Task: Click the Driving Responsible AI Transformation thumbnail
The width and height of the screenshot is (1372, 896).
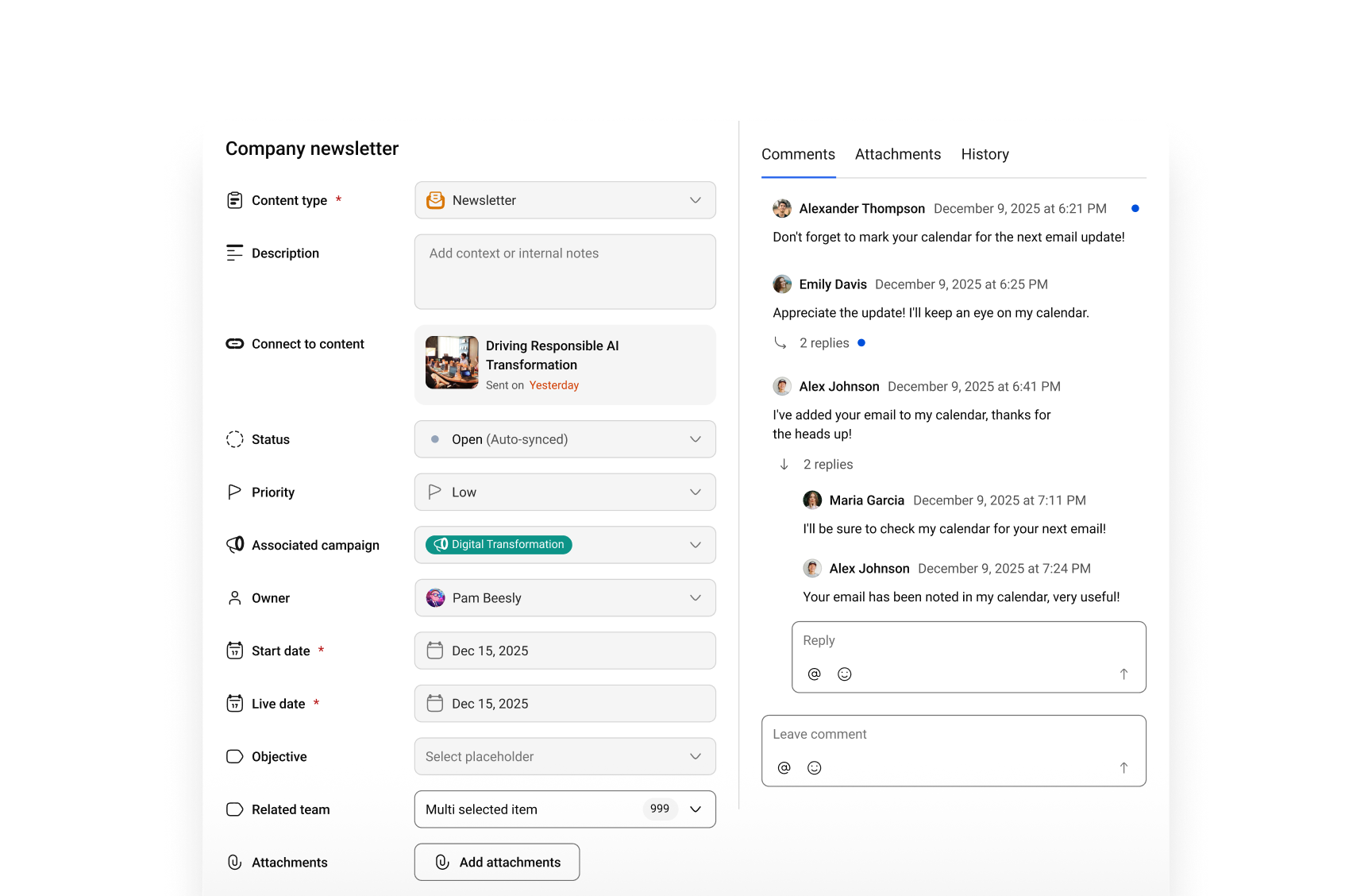Action: coord(451,363)
